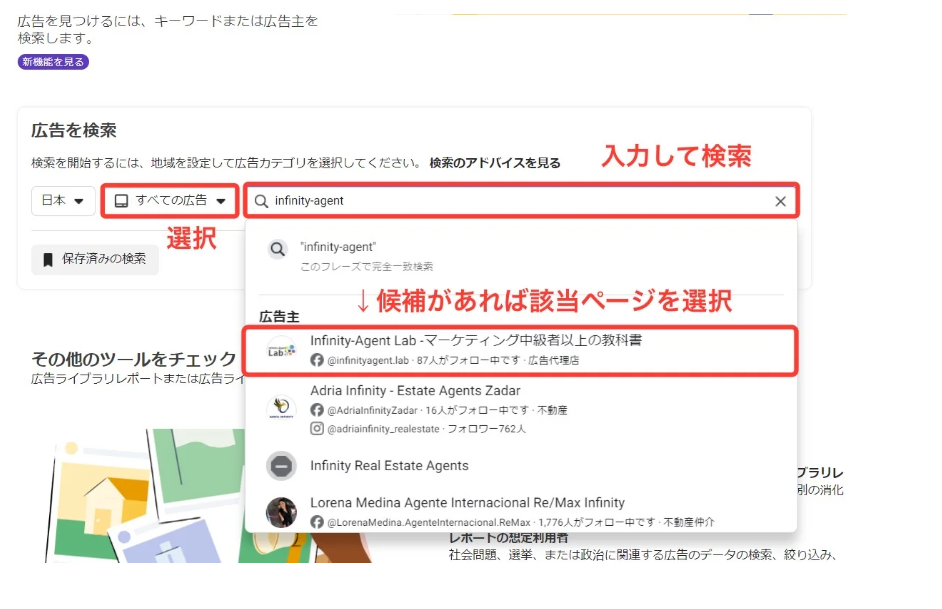
Task: Click the 新機能を見る badge
Action: tap(53, 62)
